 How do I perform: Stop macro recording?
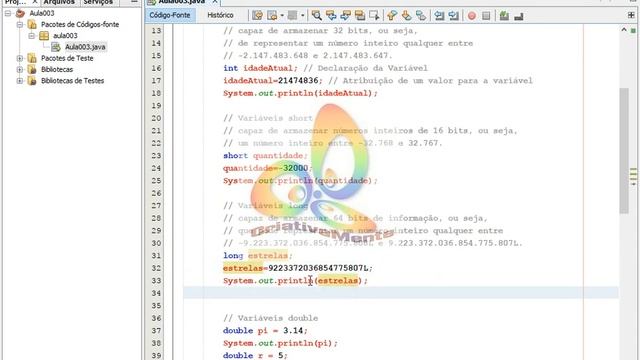pos(486,16)
